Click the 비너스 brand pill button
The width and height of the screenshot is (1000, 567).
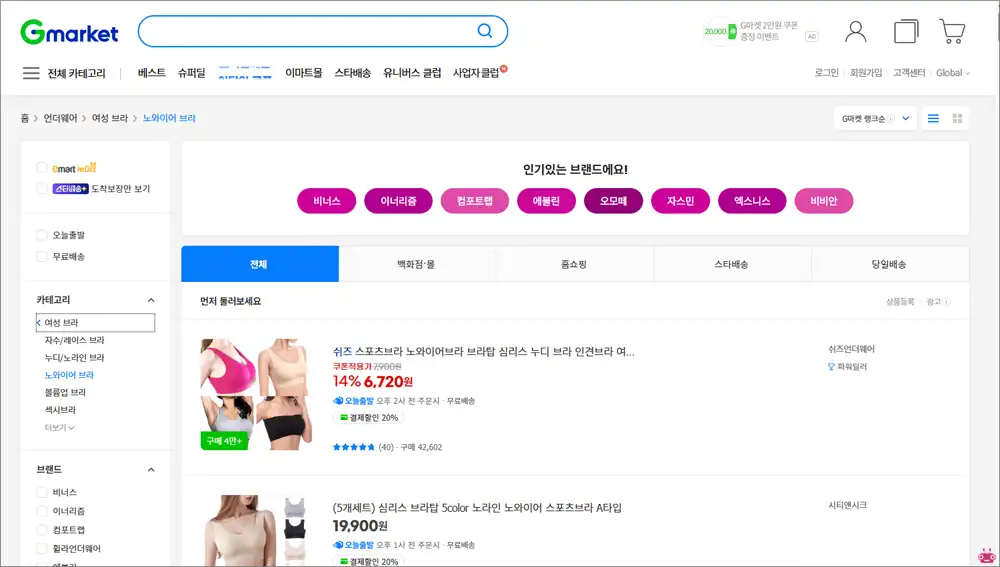(327, 201)
